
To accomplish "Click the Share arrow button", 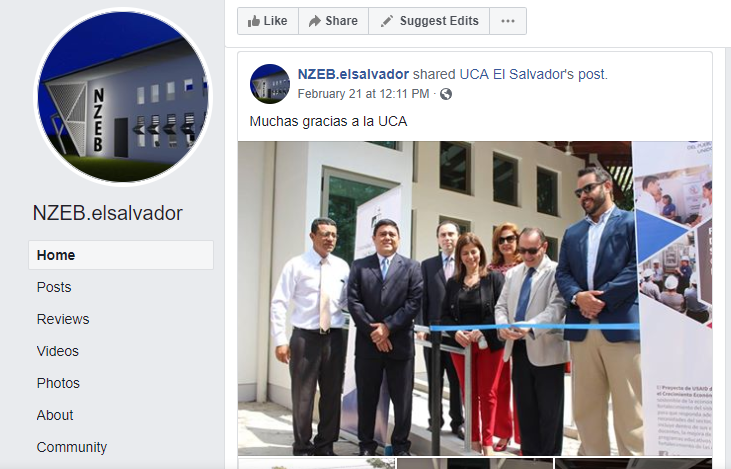I will [333, 21].
